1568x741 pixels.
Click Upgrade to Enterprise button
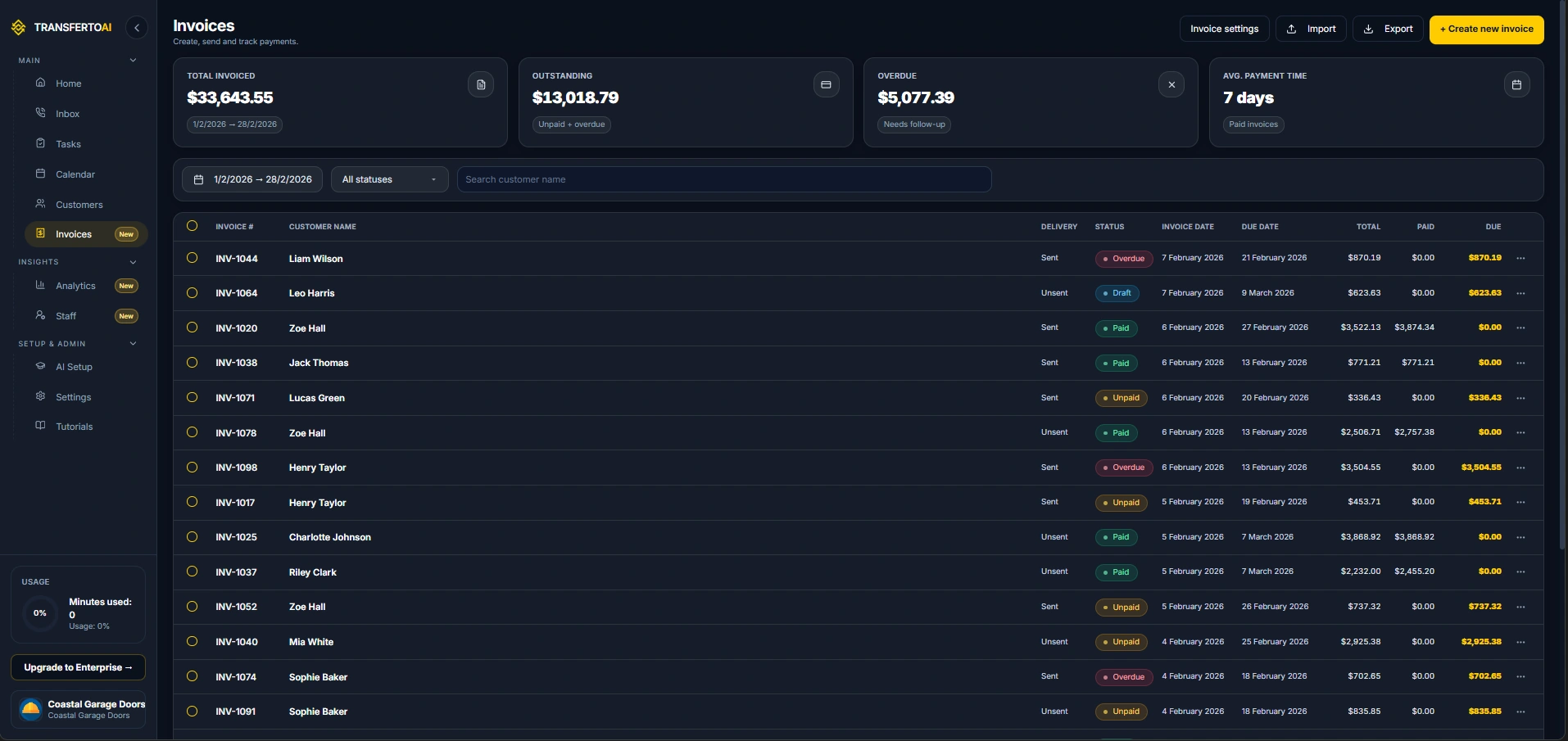coord(78,667)
